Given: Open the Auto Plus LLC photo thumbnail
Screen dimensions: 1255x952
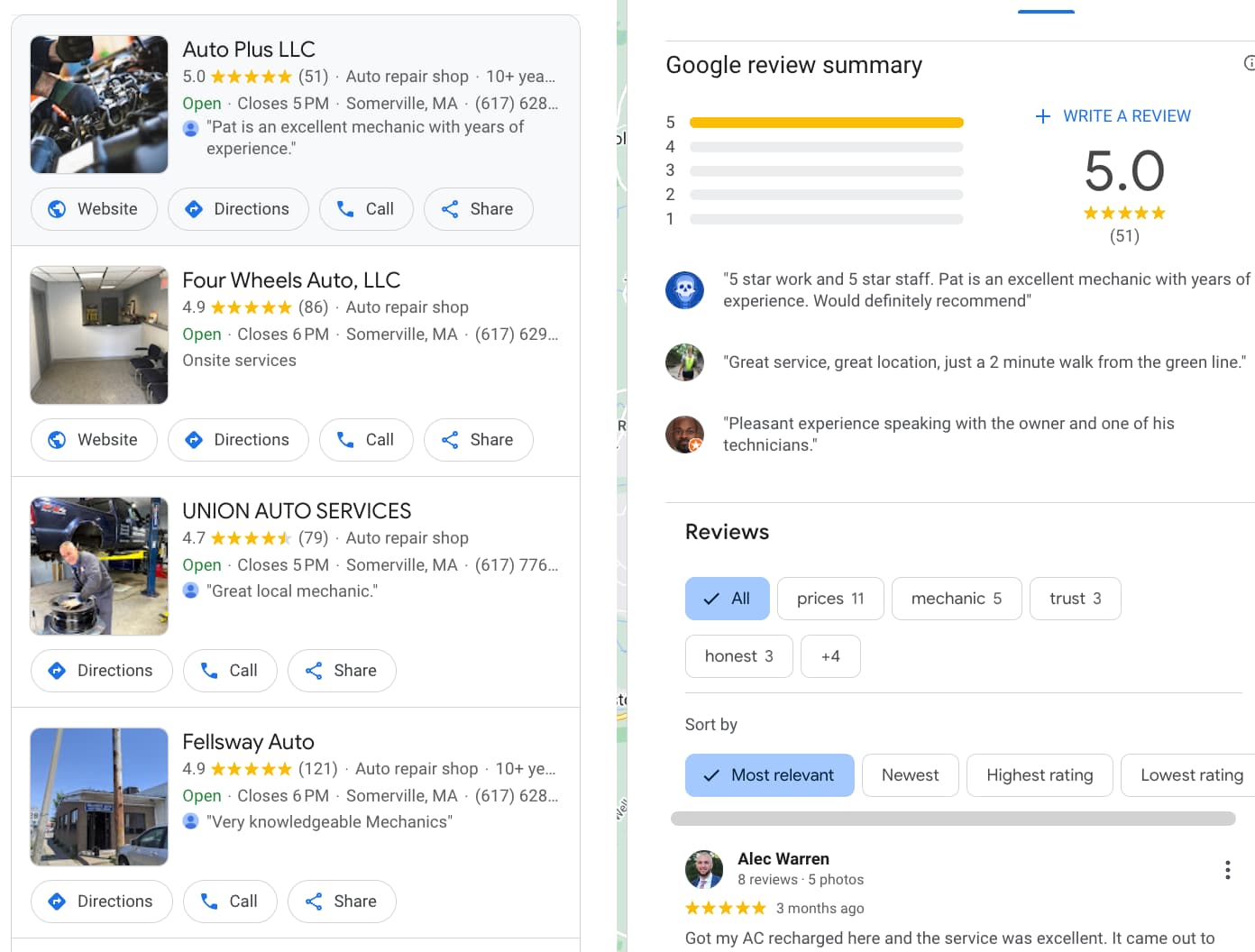Looking at the screenshot, I should tap(99, 105).
